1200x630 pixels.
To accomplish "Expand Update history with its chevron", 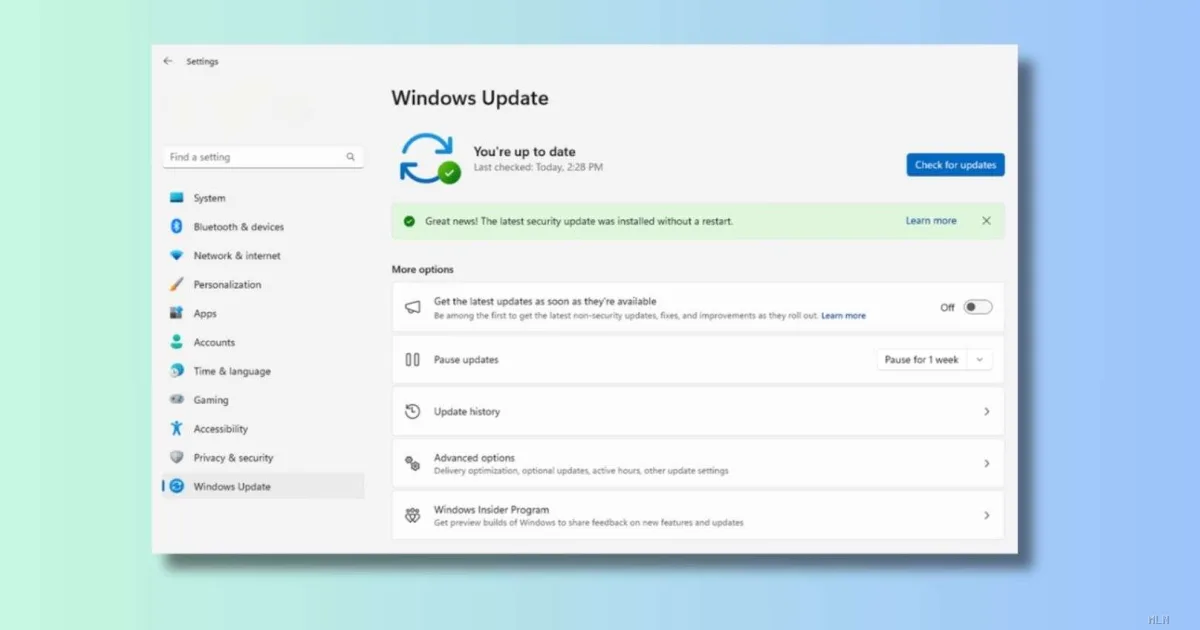I will point(986,412).
